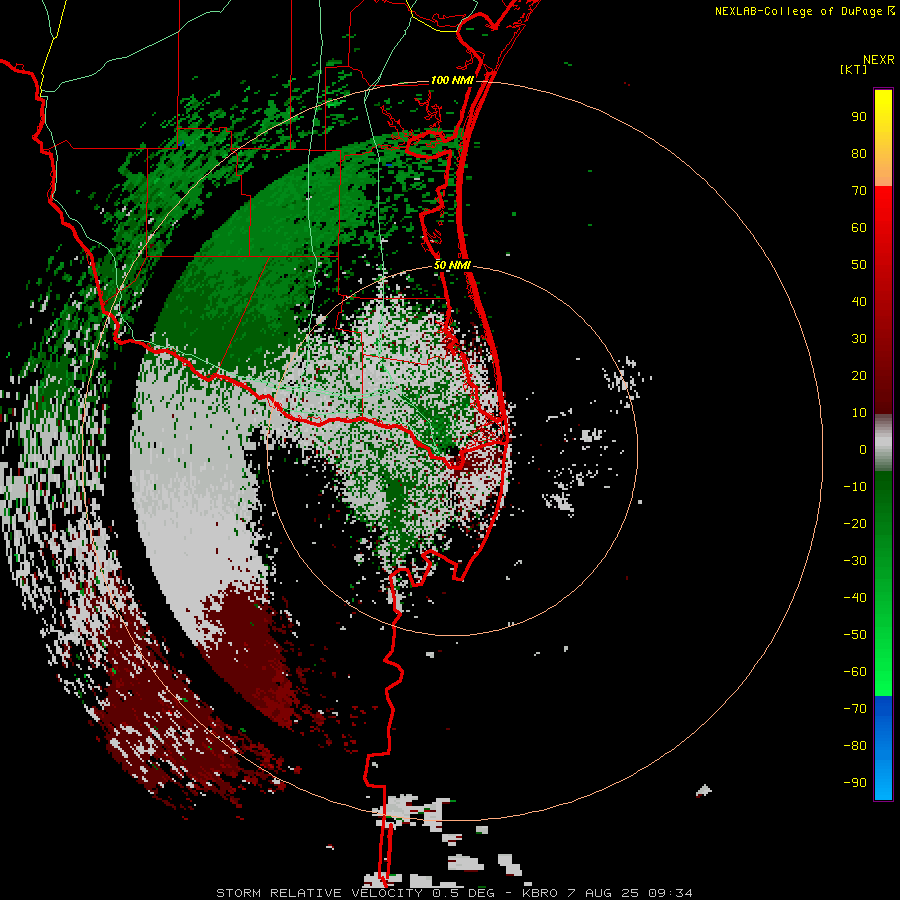Click the 80 value on velocity scale
The height and width of the screenshot is (900, 900).
859,154
